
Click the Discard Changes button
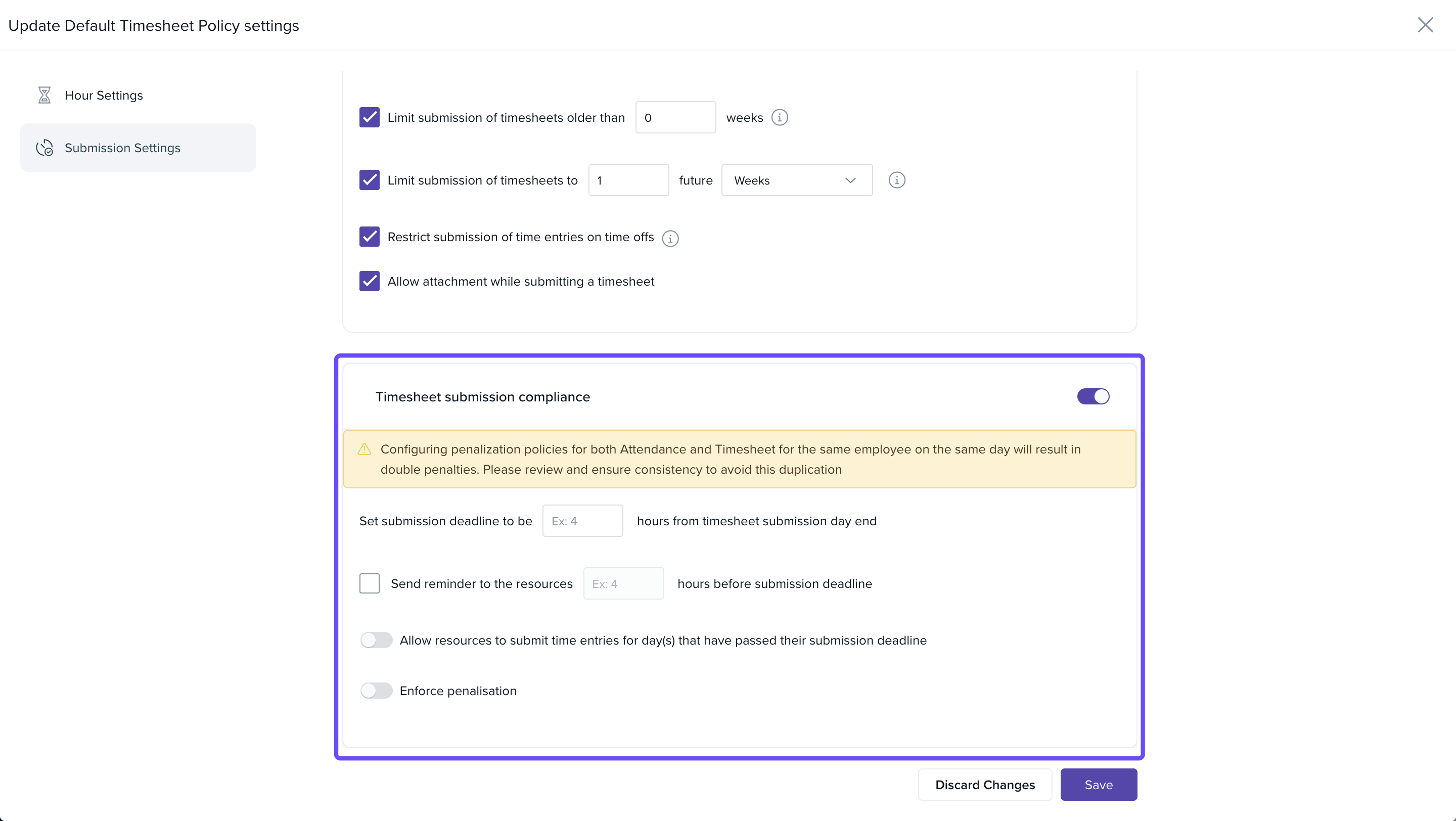pos(985,785)
